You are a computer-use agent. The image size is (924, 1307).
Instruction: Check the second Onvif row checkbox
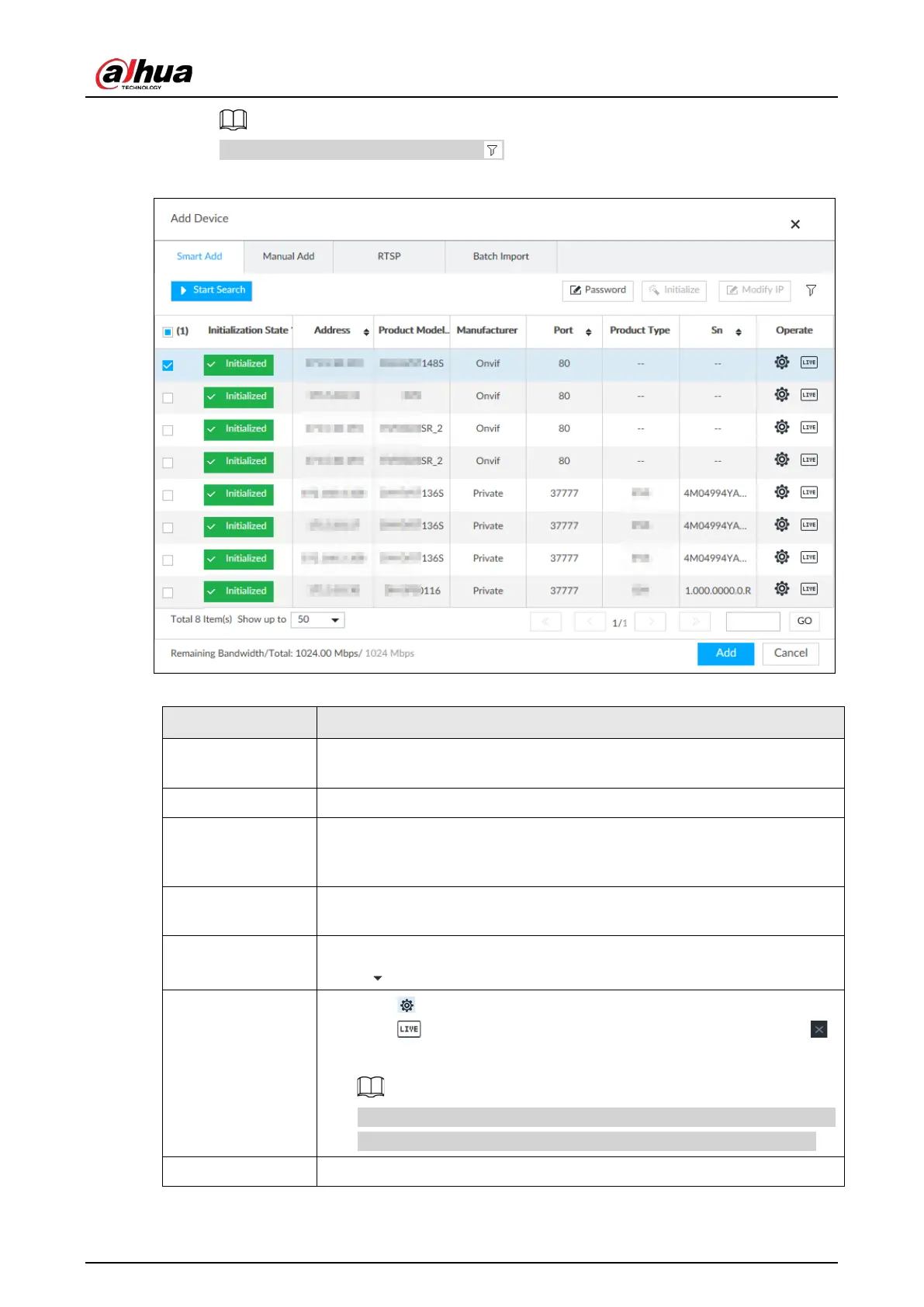tap(168, 398)
